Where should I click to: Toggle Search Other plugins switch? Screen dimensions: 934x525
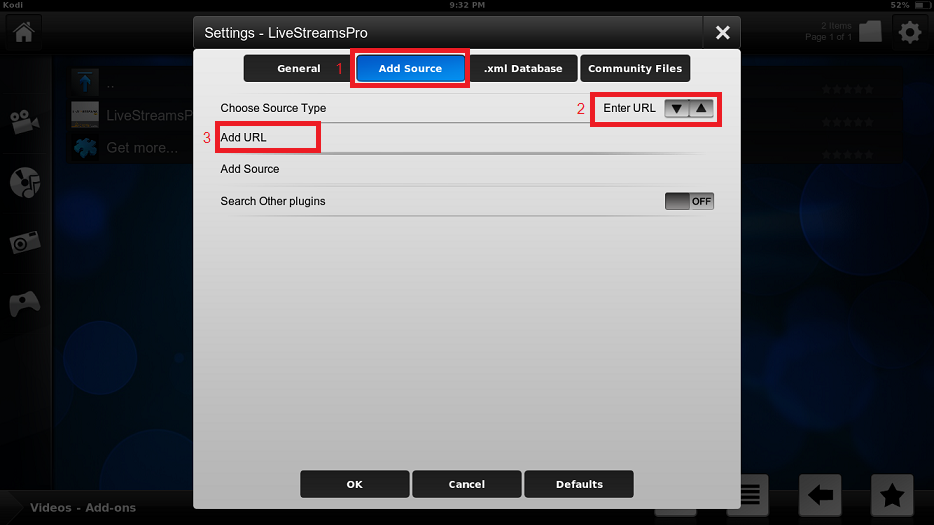689,201
